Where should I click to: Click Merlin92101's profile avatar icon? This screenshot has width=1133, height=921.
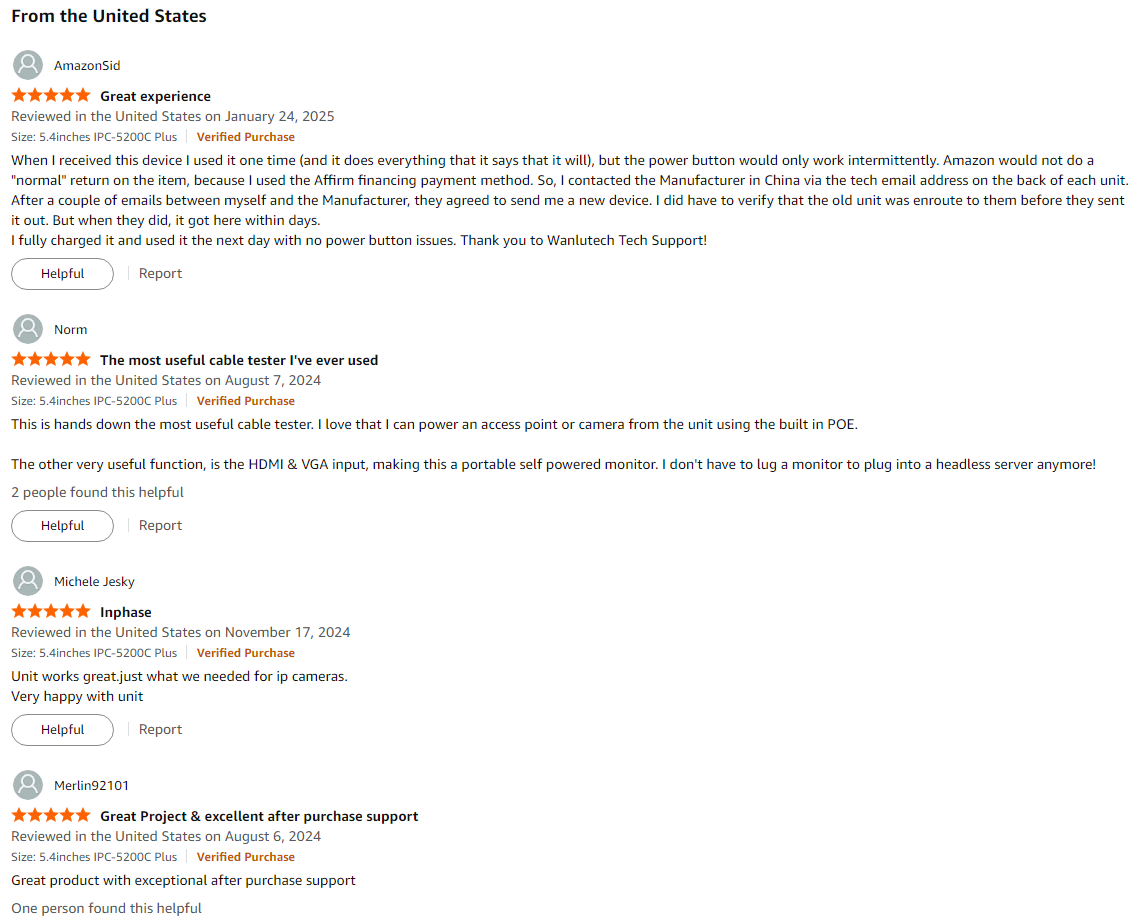click(28, 784)
